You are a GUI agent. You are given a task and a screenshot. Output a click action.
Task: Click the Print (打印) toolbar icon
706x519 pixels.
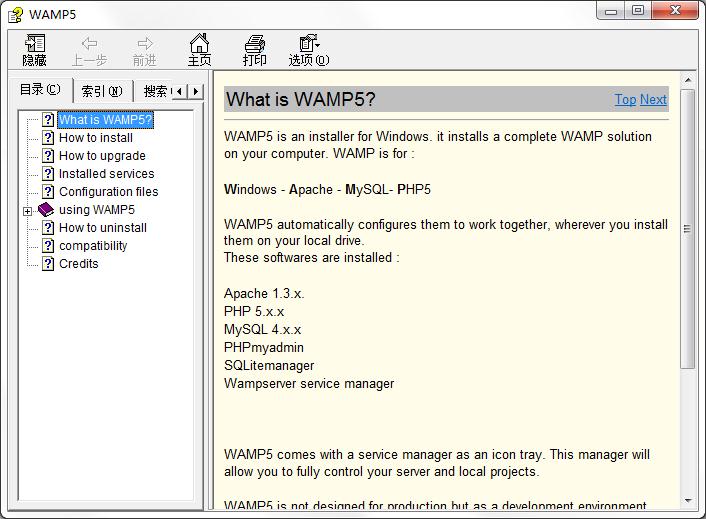tap(255, 49)
